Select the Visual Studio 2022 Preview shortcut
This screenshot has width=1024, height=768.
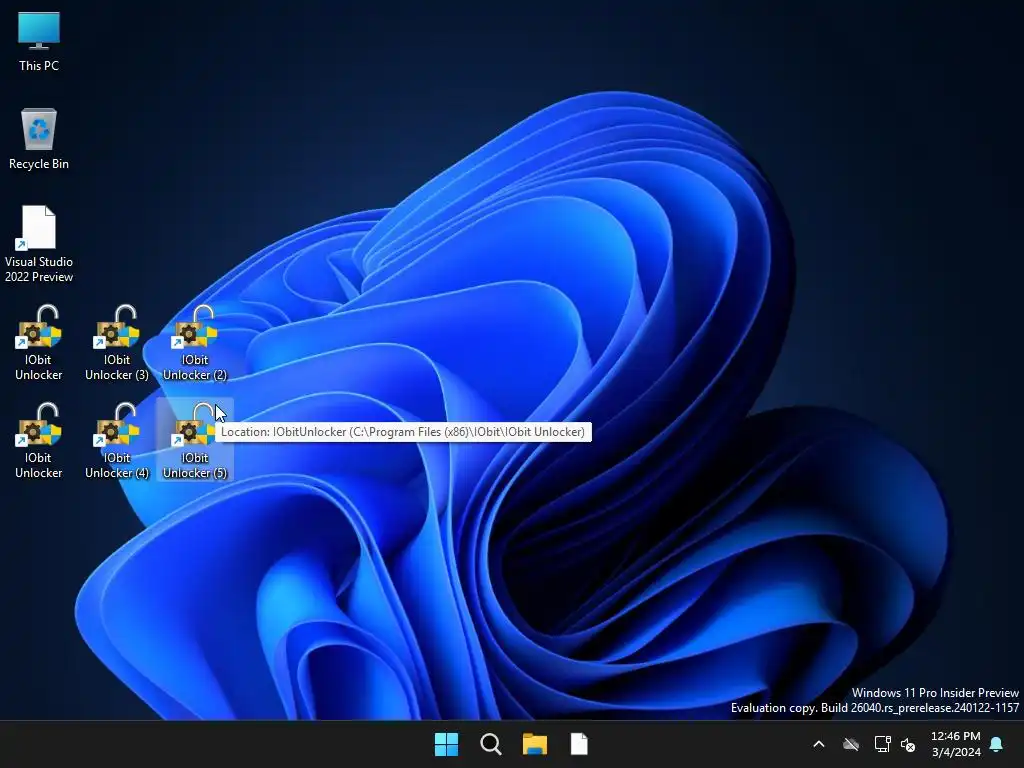point(39,244)
